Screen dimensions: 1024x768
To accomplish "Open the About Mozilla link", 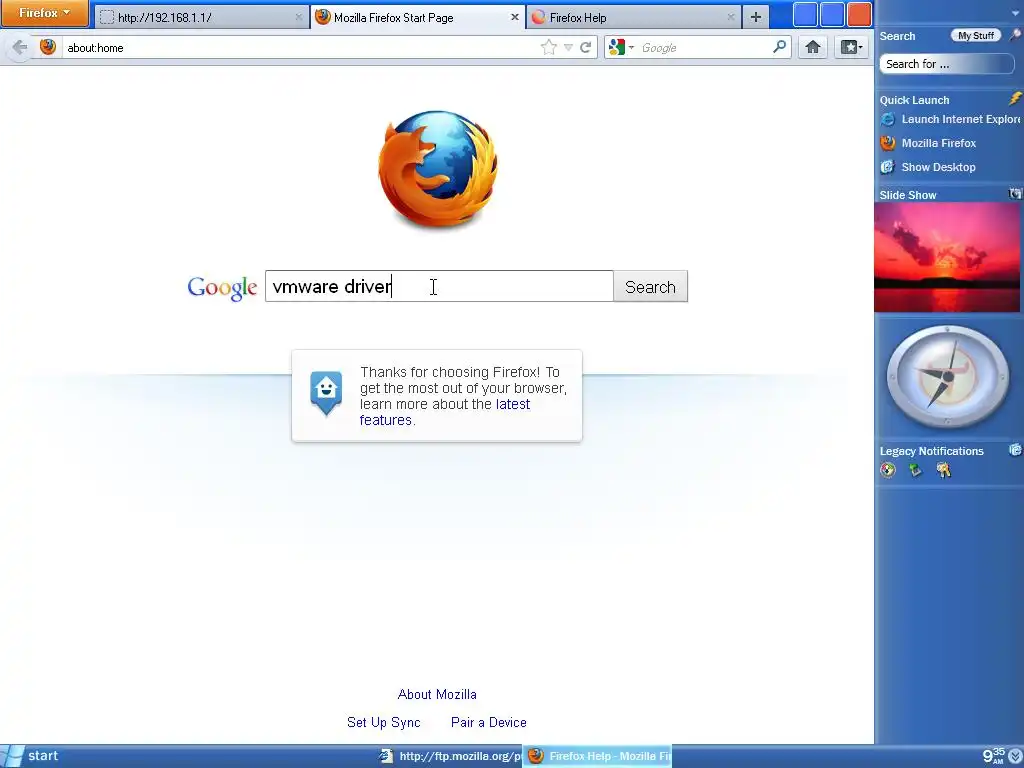I will (437, 694).
